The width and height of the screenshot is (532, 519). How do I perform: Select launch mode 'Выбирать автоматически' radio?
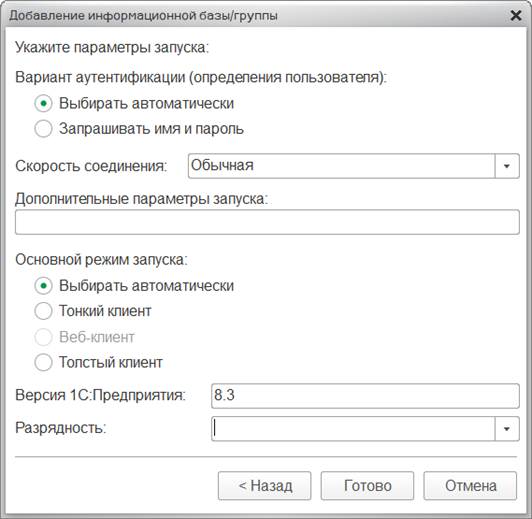point(43,286)
